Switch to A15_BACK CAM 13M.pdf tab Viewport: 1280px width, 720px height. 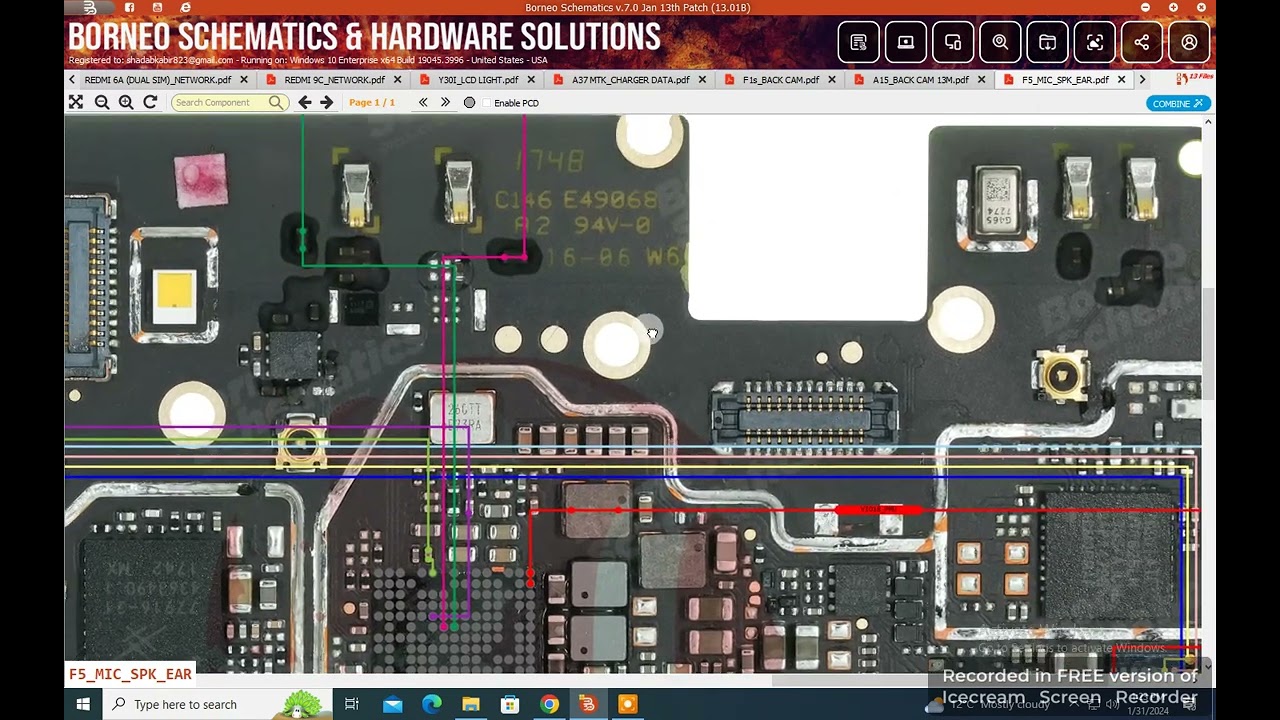(920, 79)
